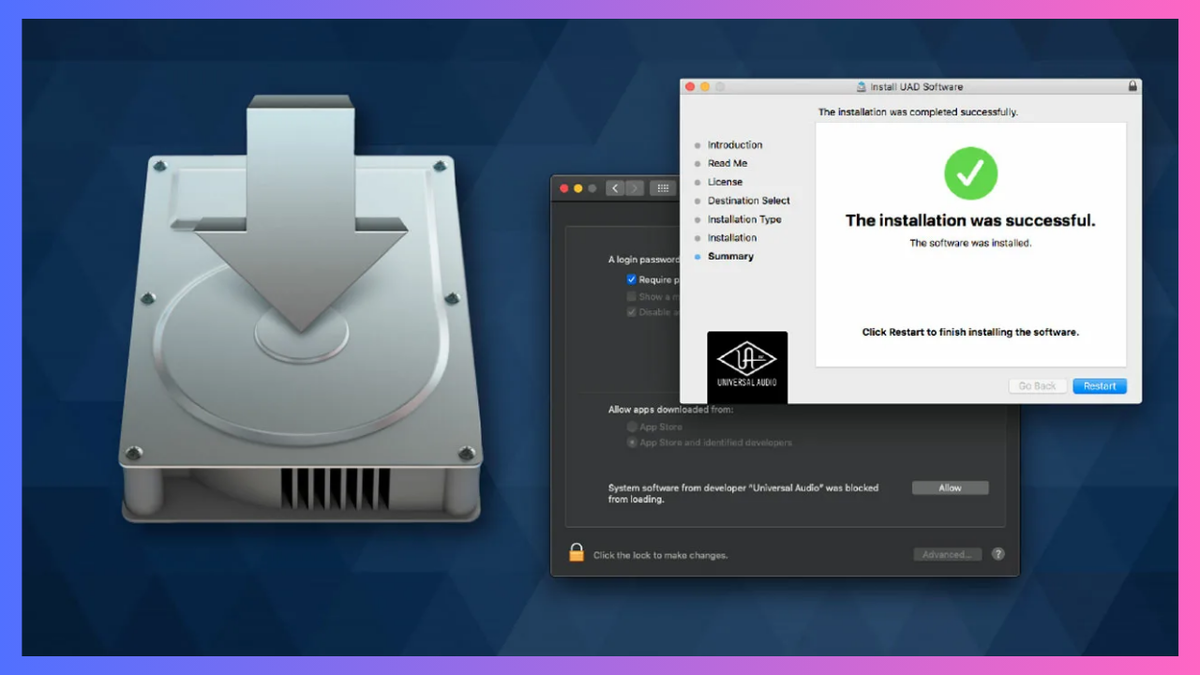
Task: Select the Installation step
Action: pos(732,238)
